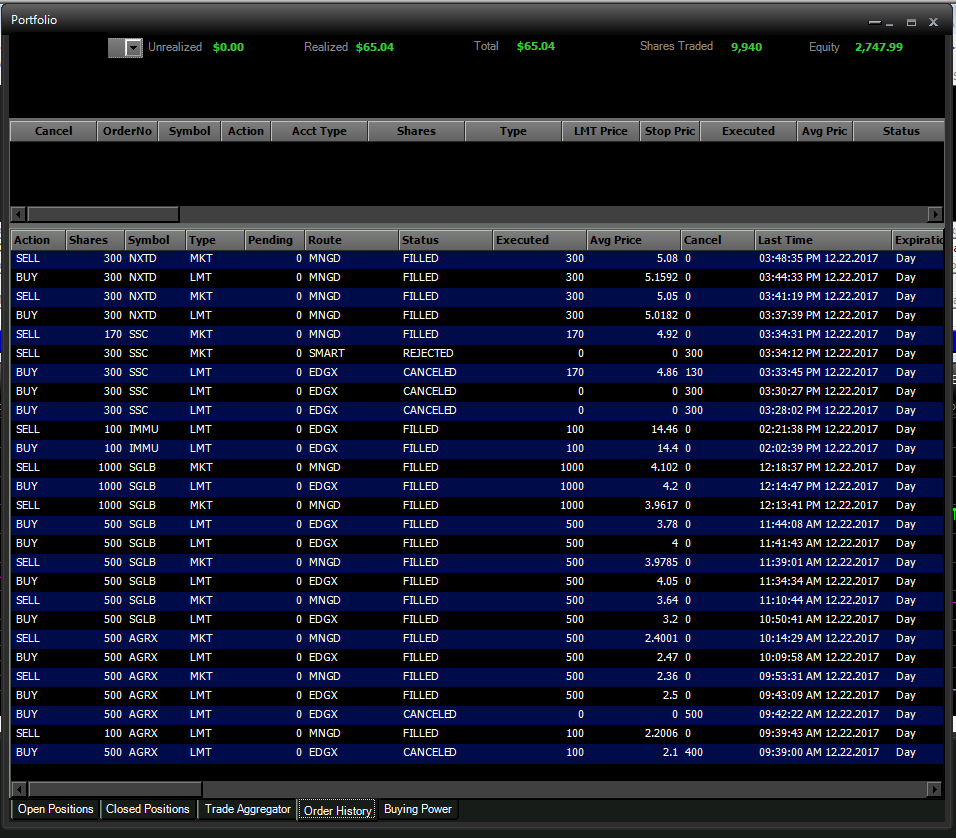Close the Portfolio window

tap(933, 22)
